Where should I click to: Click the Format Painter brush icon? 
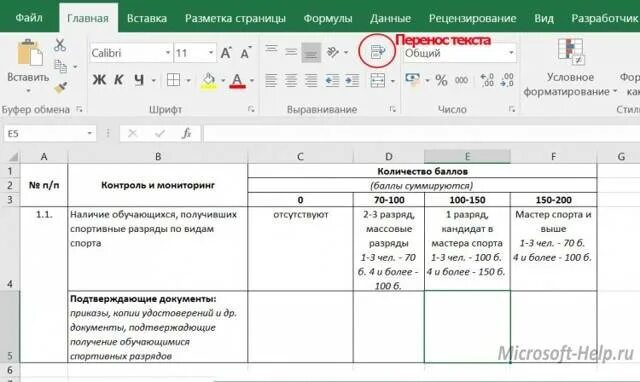click(61, 87)
